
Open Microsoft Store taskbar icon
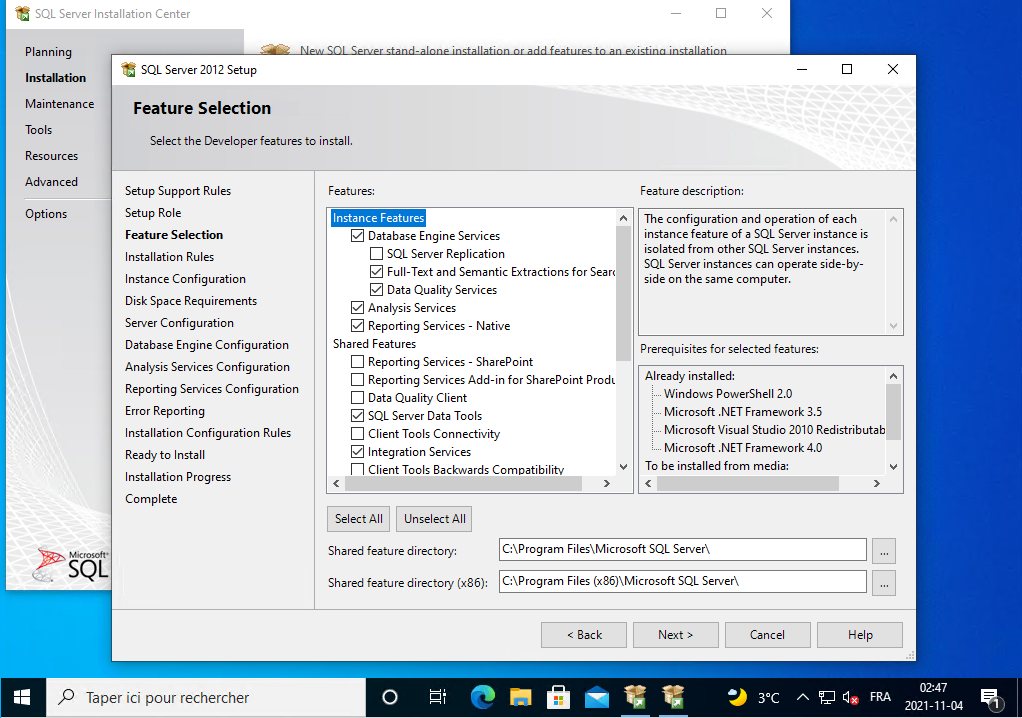click(x=558, y=697)
